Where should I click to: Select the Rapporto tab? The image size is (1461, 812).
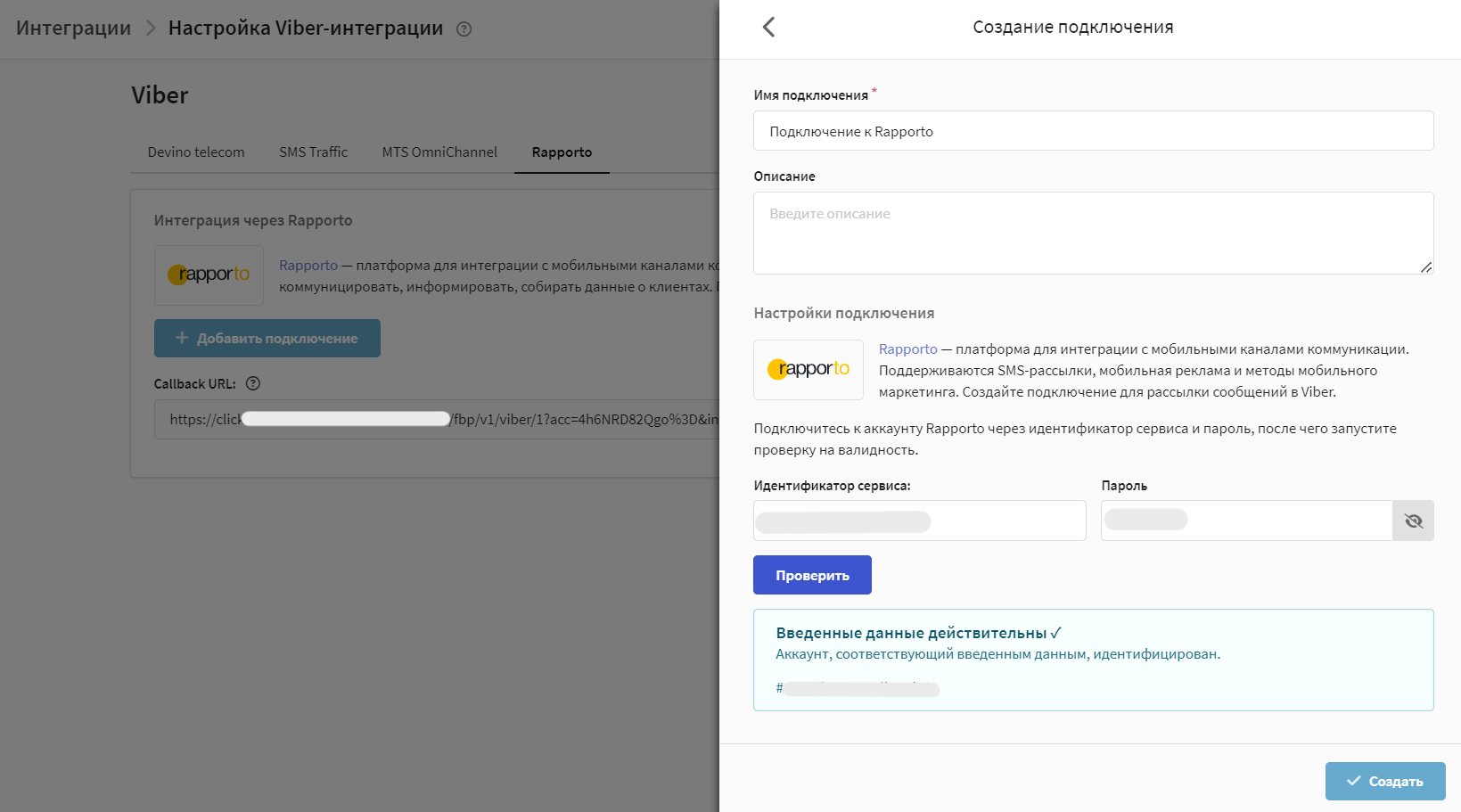tap(562, 152)
